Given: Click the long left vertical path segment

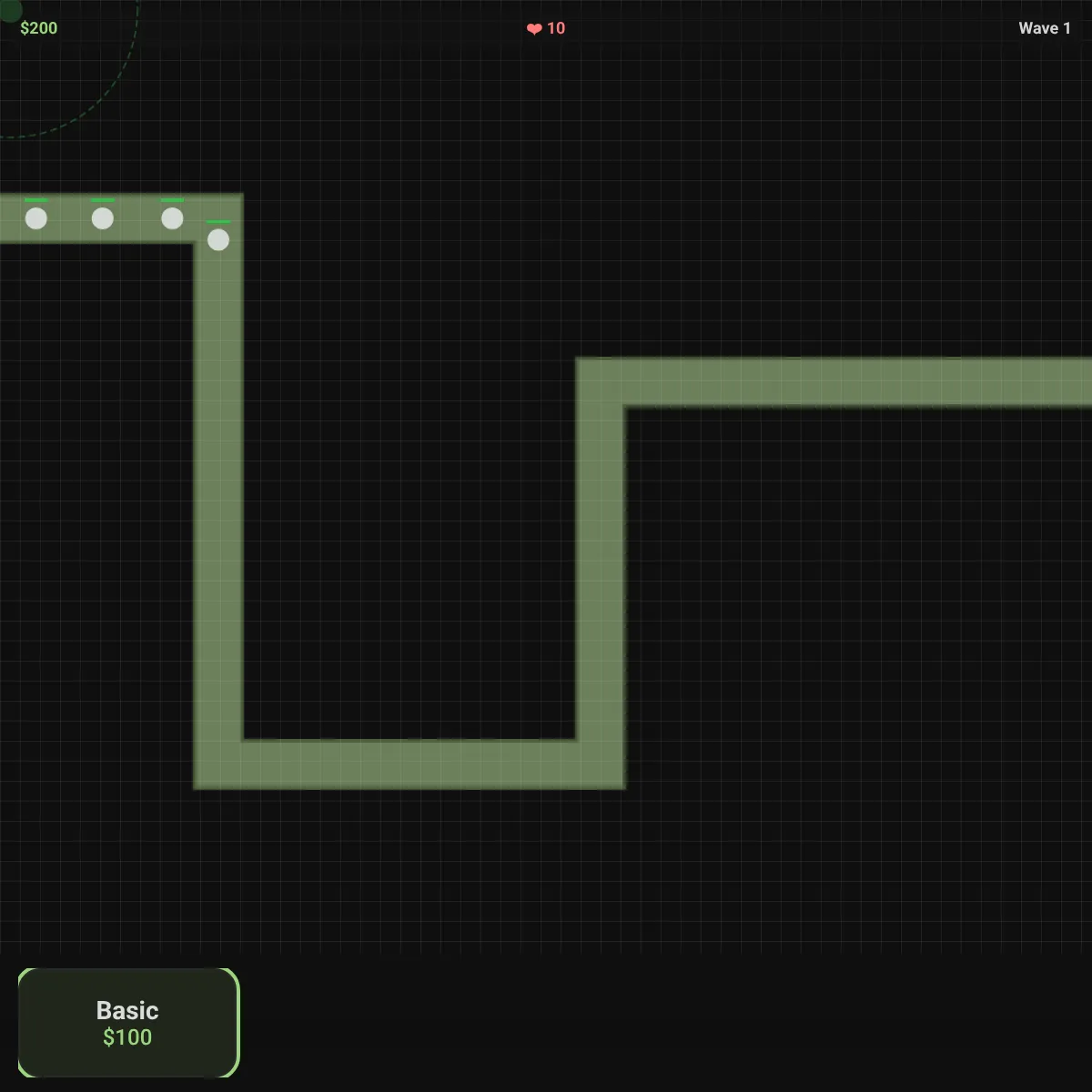Looking at the screenshot, I should tap(218, 491).
